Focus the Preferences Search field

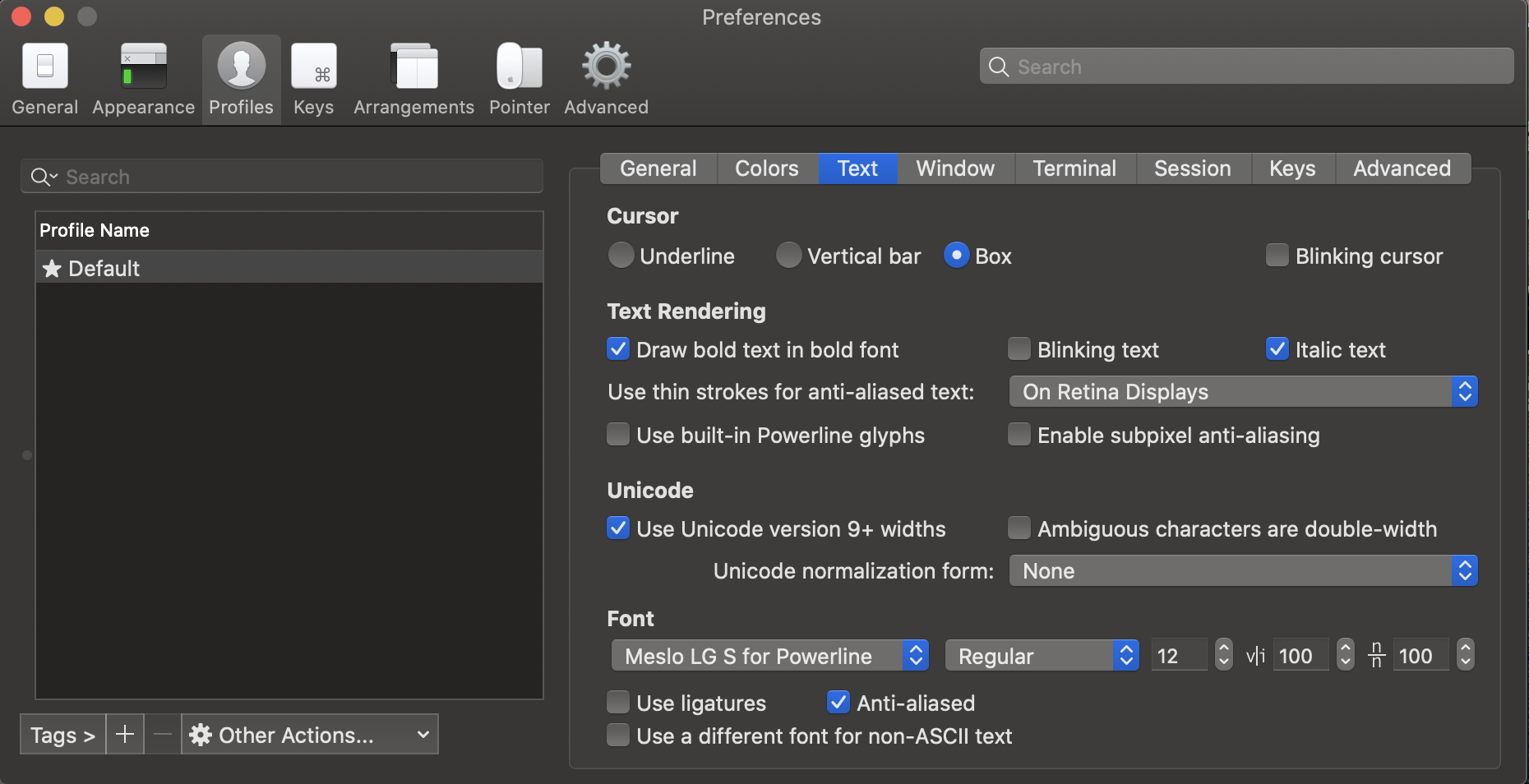pyautogui.click(x=1246, y=67)
